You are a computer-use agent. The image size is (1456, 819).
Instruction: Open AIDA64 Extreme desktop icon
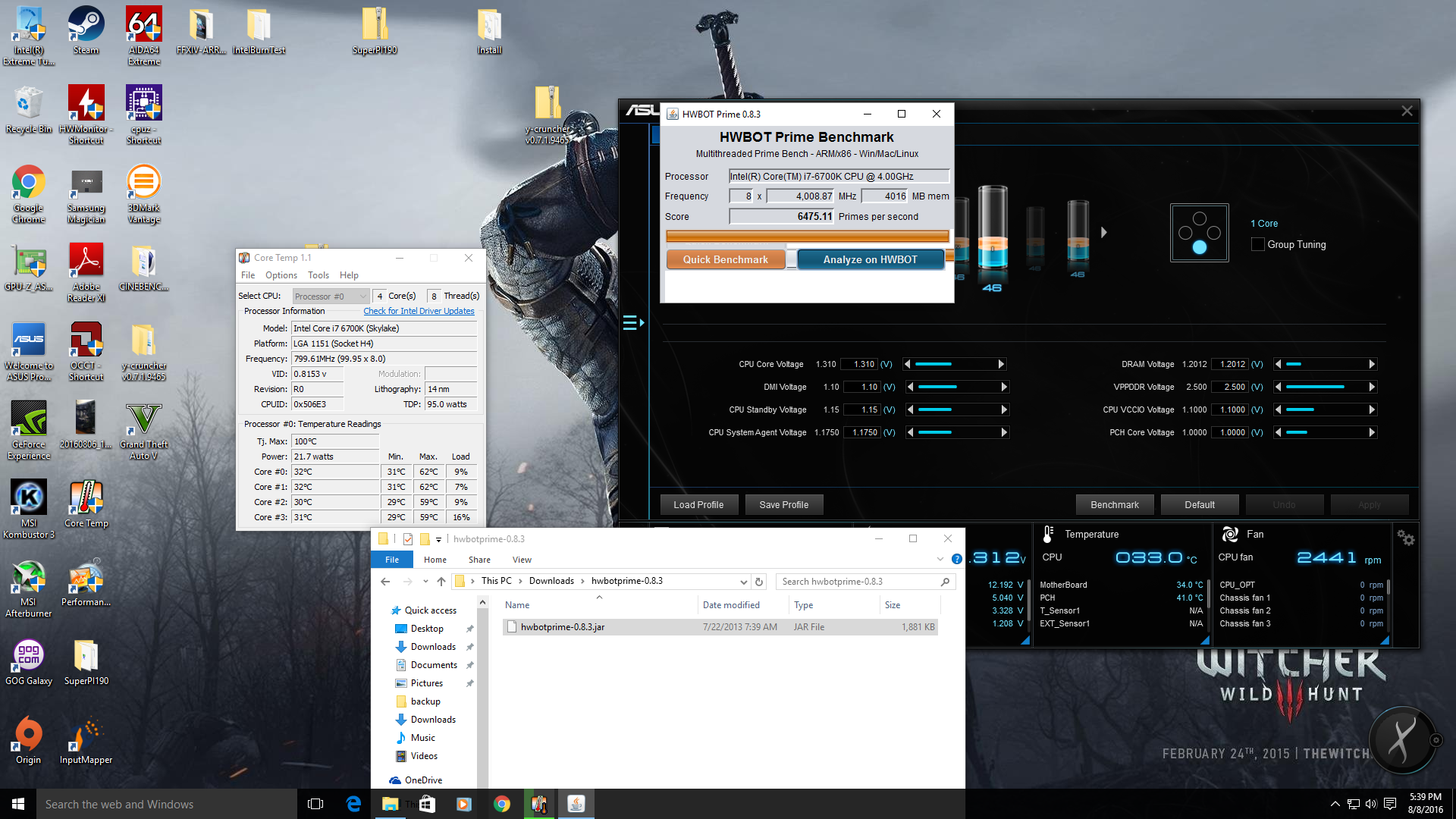click(143, 36)
